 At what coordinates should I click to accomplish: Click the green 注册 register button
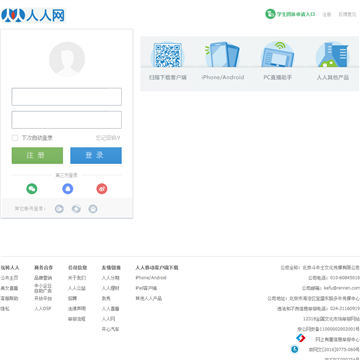coord(37,155)
